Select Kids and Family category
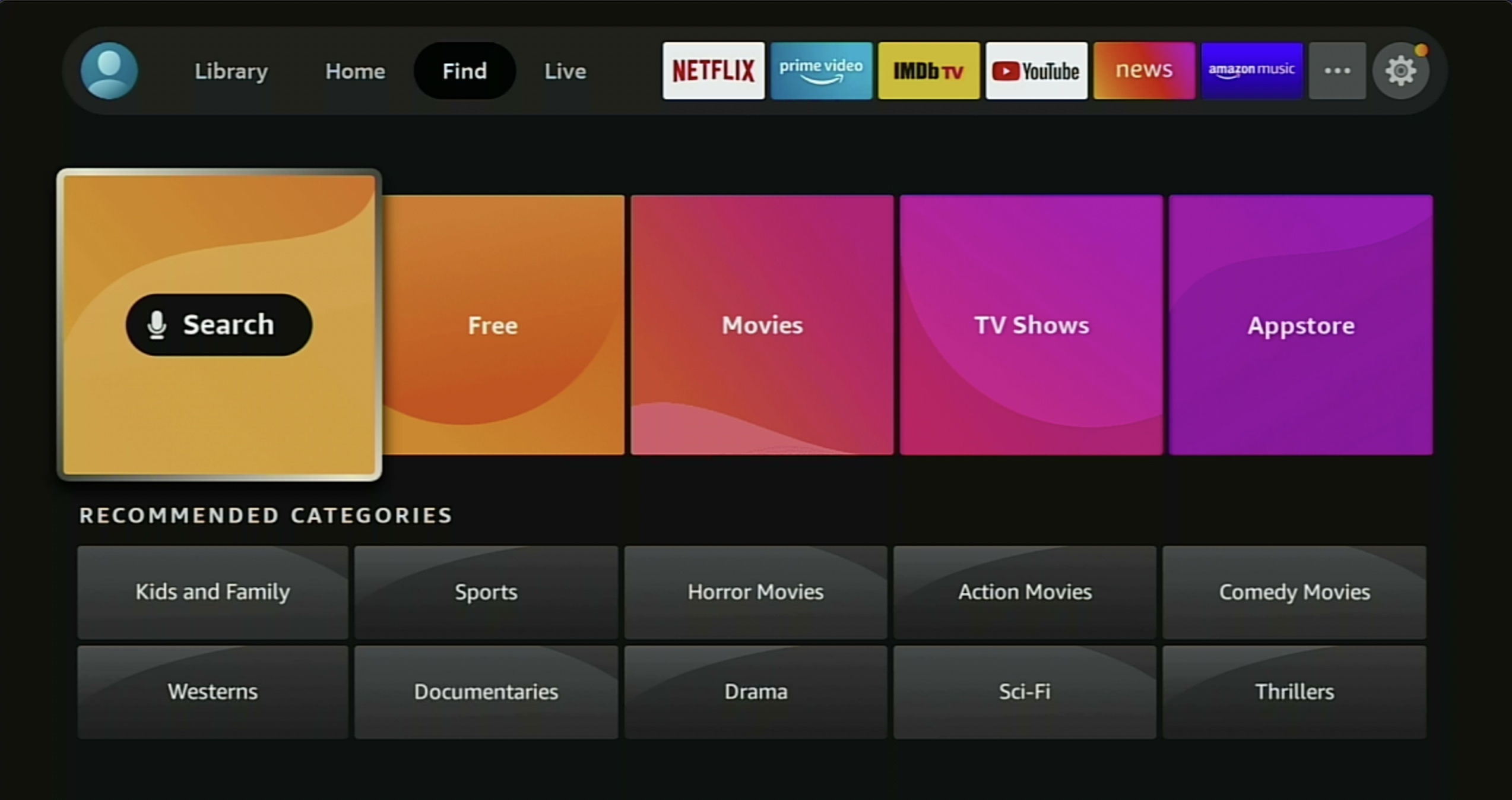The width and height of the screenshot is (1512, 800). (214, 592)
